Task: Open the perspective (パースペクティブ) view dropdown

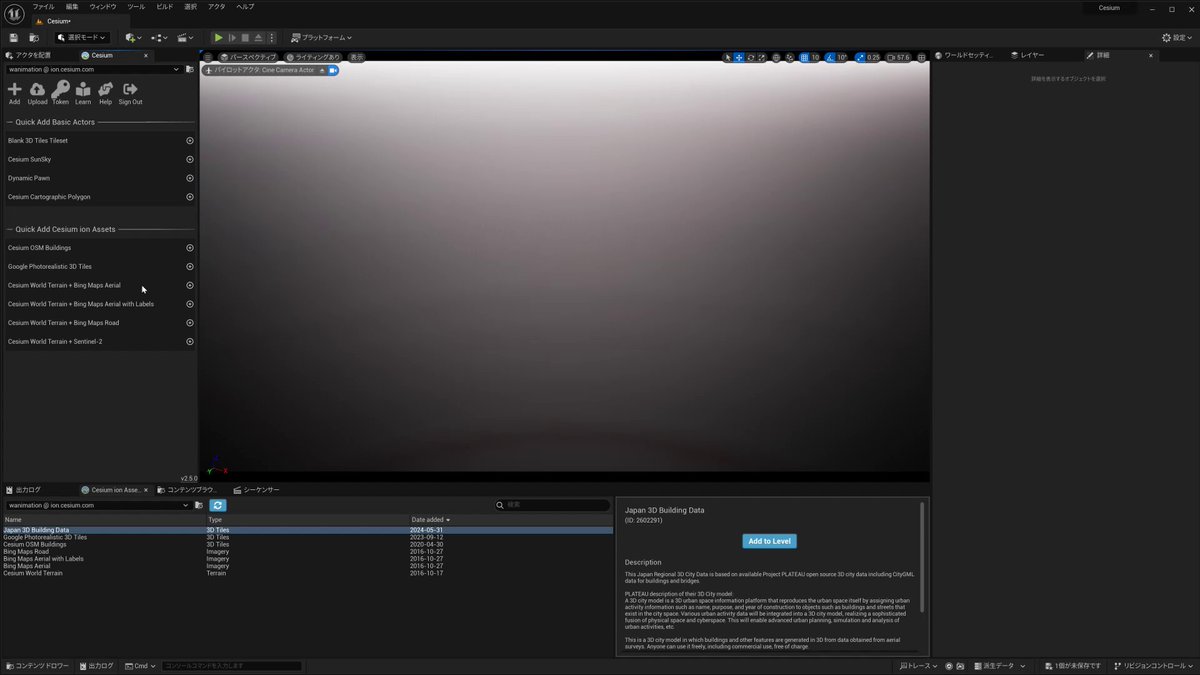Action: [x=248, y=57]
